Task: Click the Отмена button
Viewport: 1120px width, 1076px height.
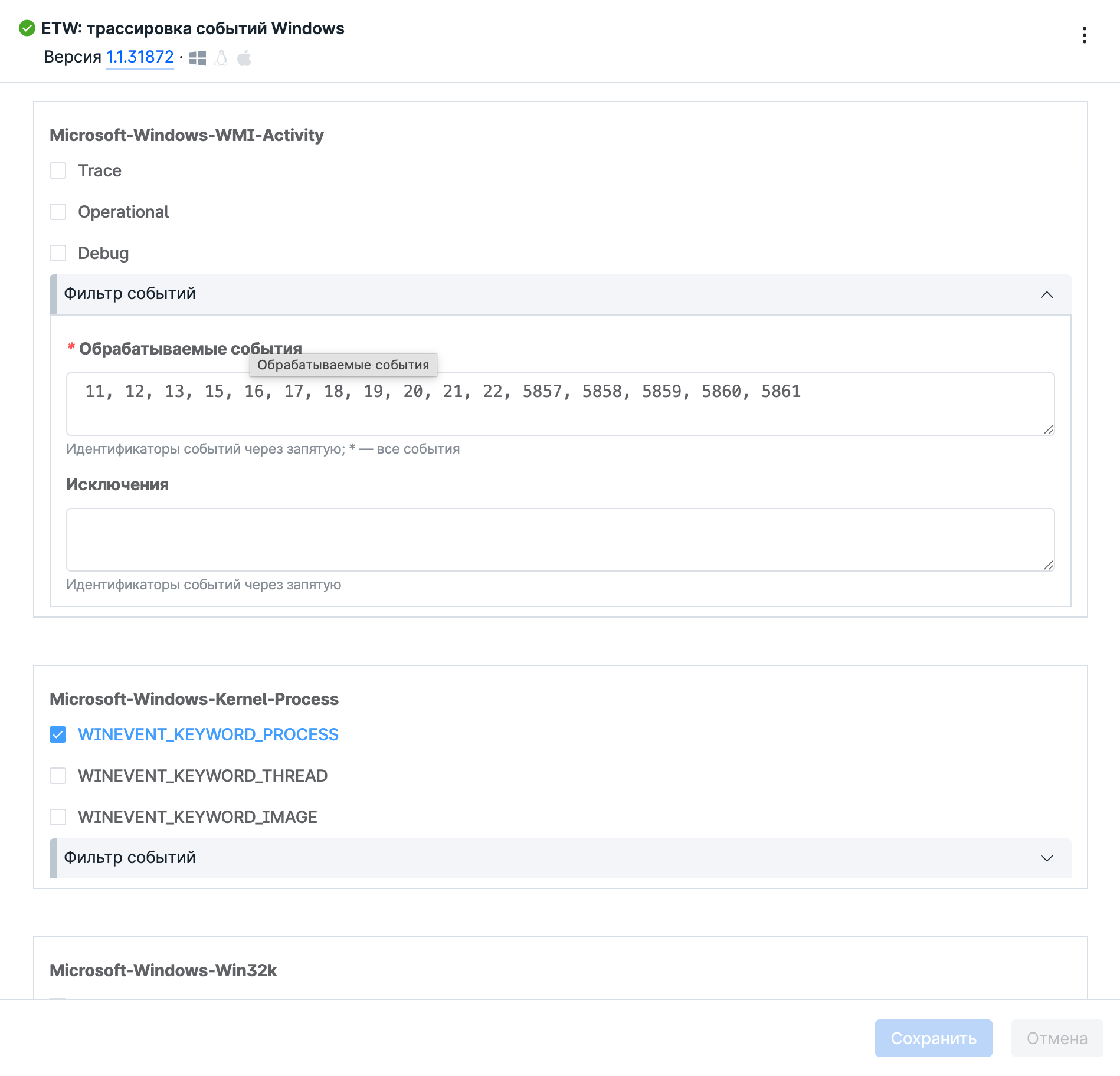Action: coord(1057,1038)
